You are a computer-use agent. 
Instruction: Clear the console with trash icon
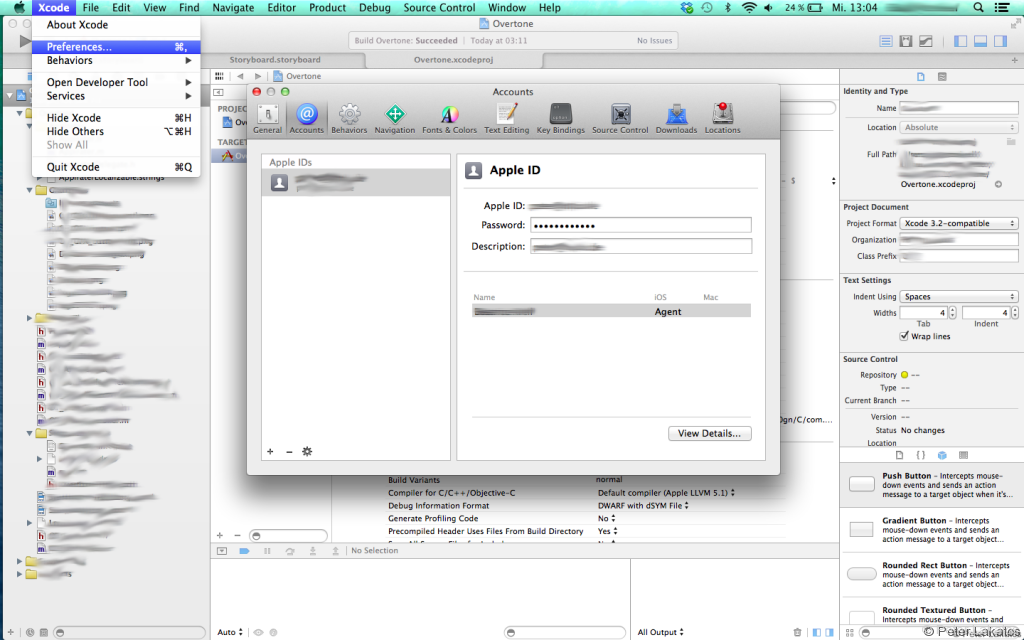click(797, 632)
